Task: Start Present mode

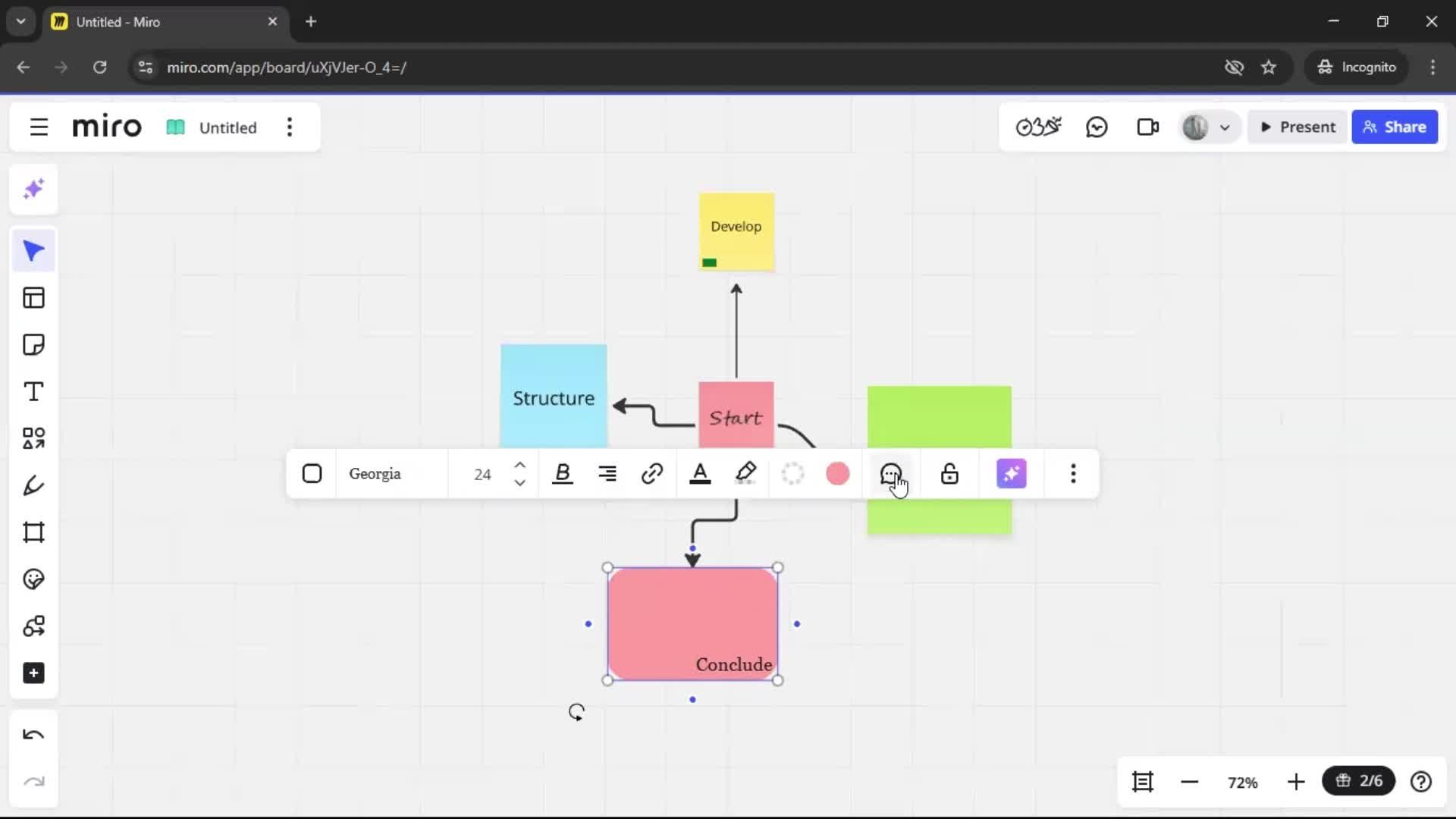Action: click(x=1298, y=127)
